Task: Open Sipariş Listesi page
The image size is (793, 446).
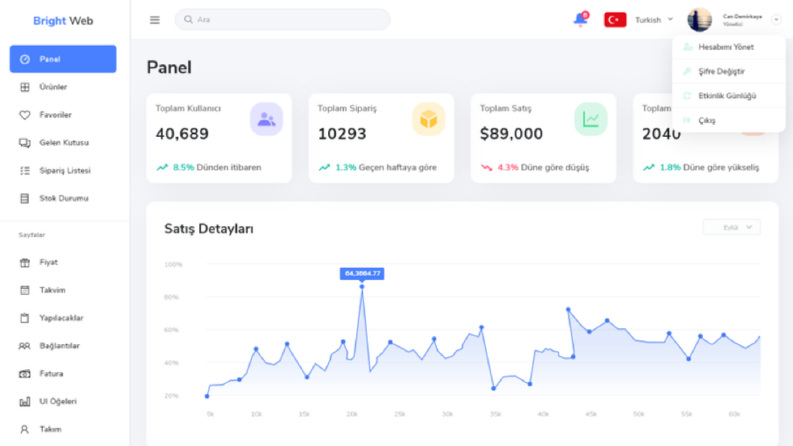Action: (x=63, y=170)
